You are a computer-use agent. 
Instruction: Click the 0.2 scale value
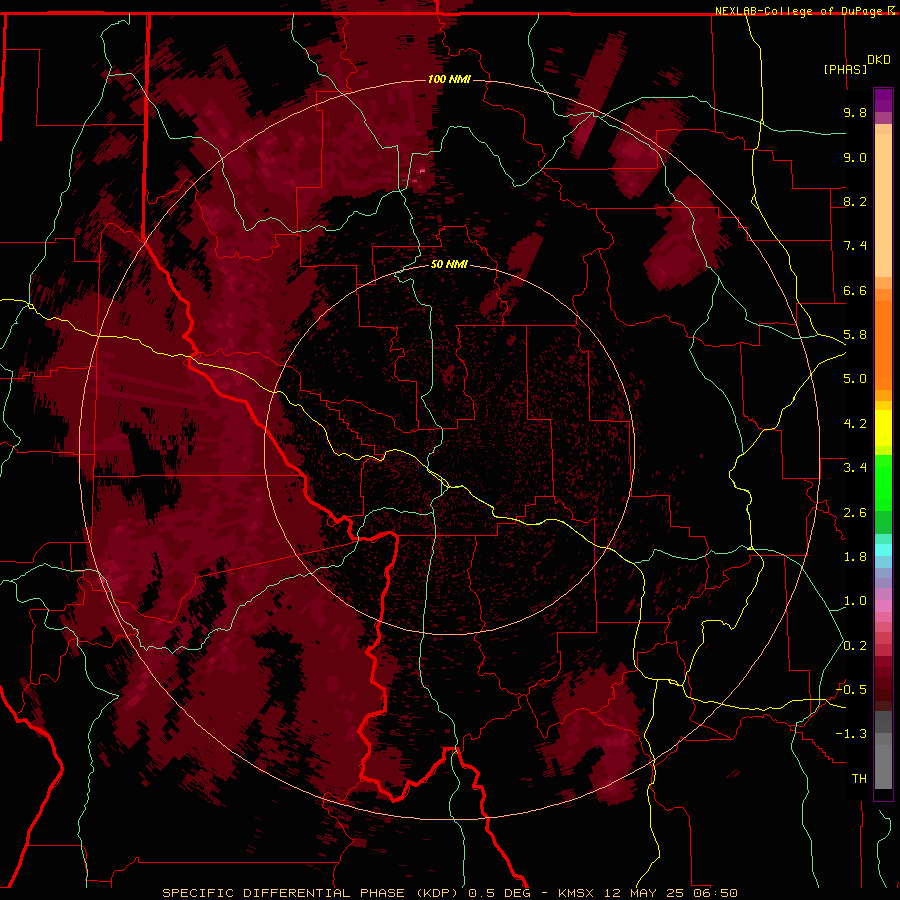[x=855, y=646]
